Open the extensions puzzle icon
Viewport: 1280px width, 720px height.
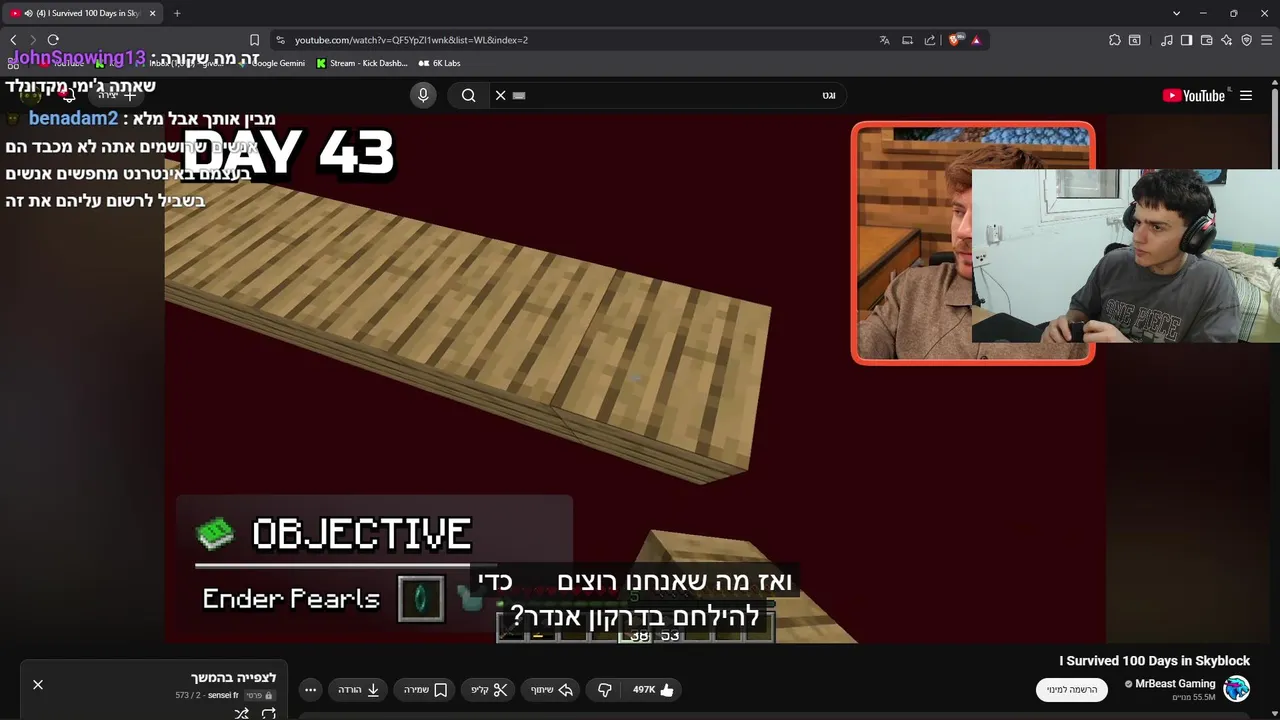point(1115,40)
